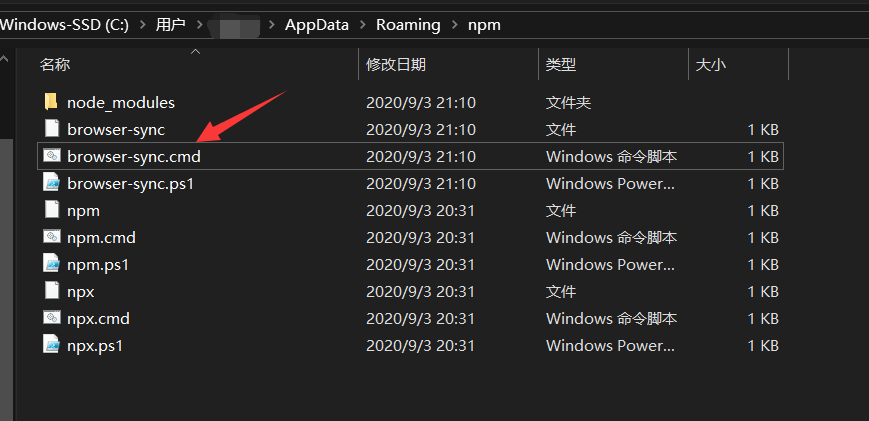Sort by 大小 column header

pyautogui.click(x=710, y=65)
